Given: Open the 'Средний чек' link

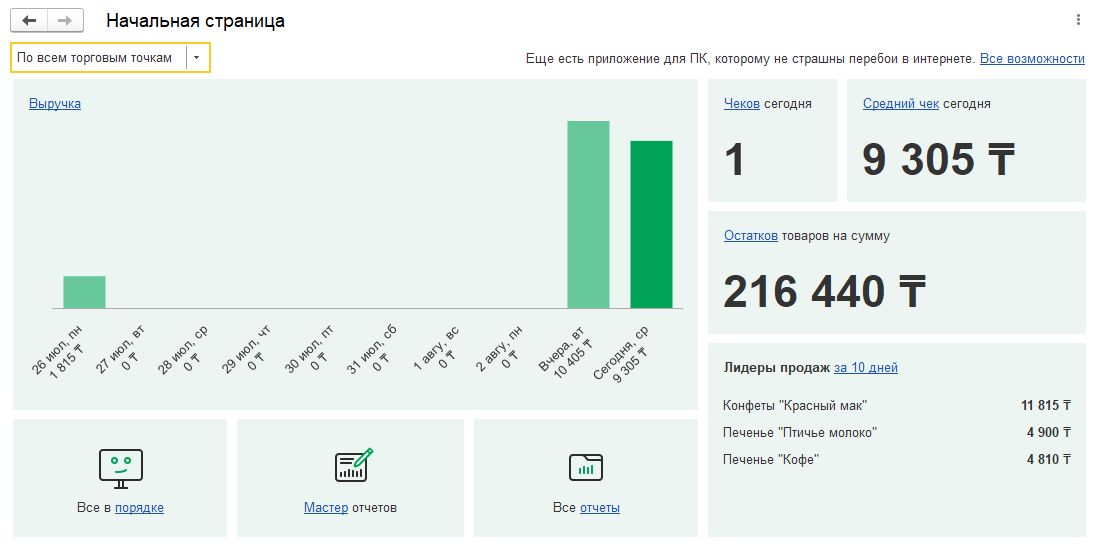Looking at the screenshot, I should (900, 103).
